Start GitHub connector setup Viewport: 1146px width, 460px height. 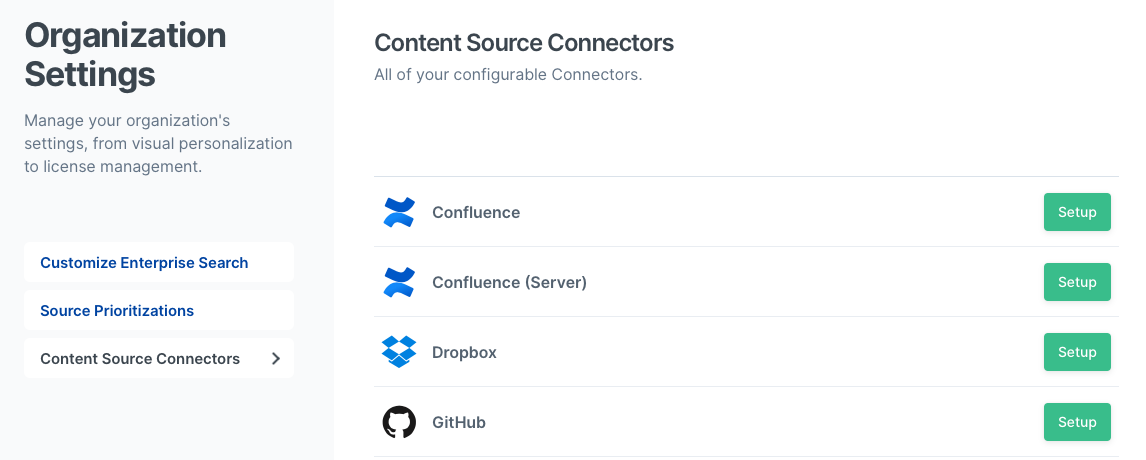[x=1077, y=422]
